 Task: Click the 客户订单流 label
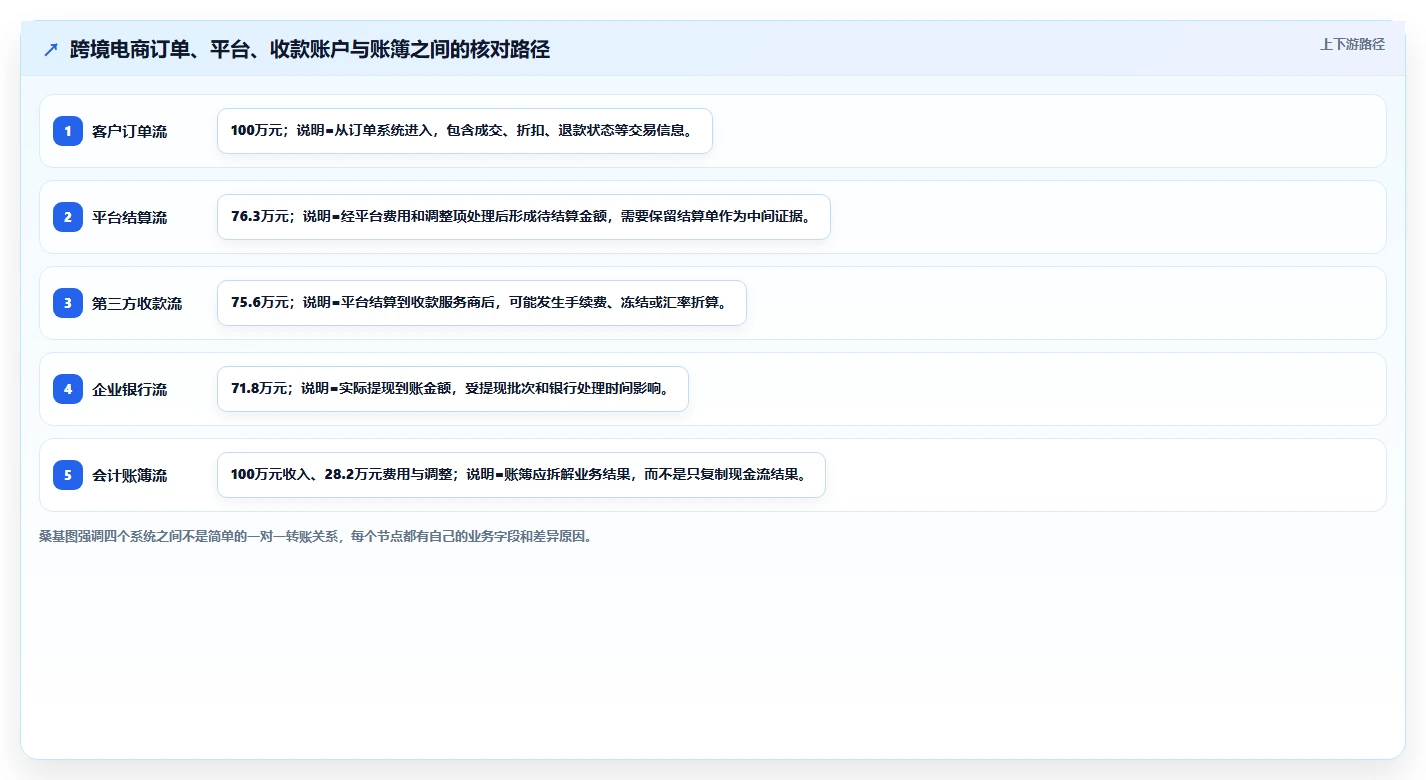[129, 131]
